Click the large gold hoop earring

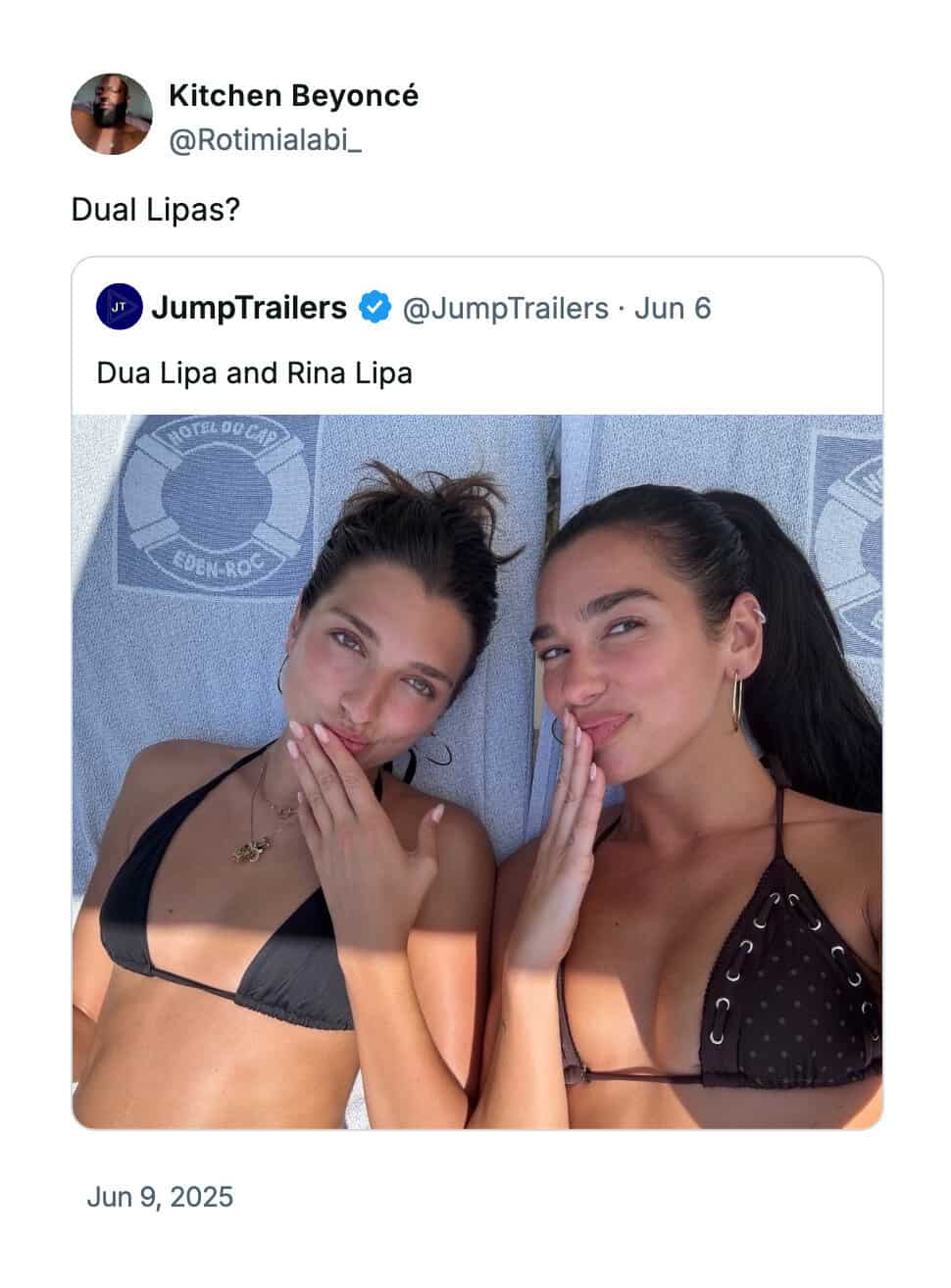(736, 700)
